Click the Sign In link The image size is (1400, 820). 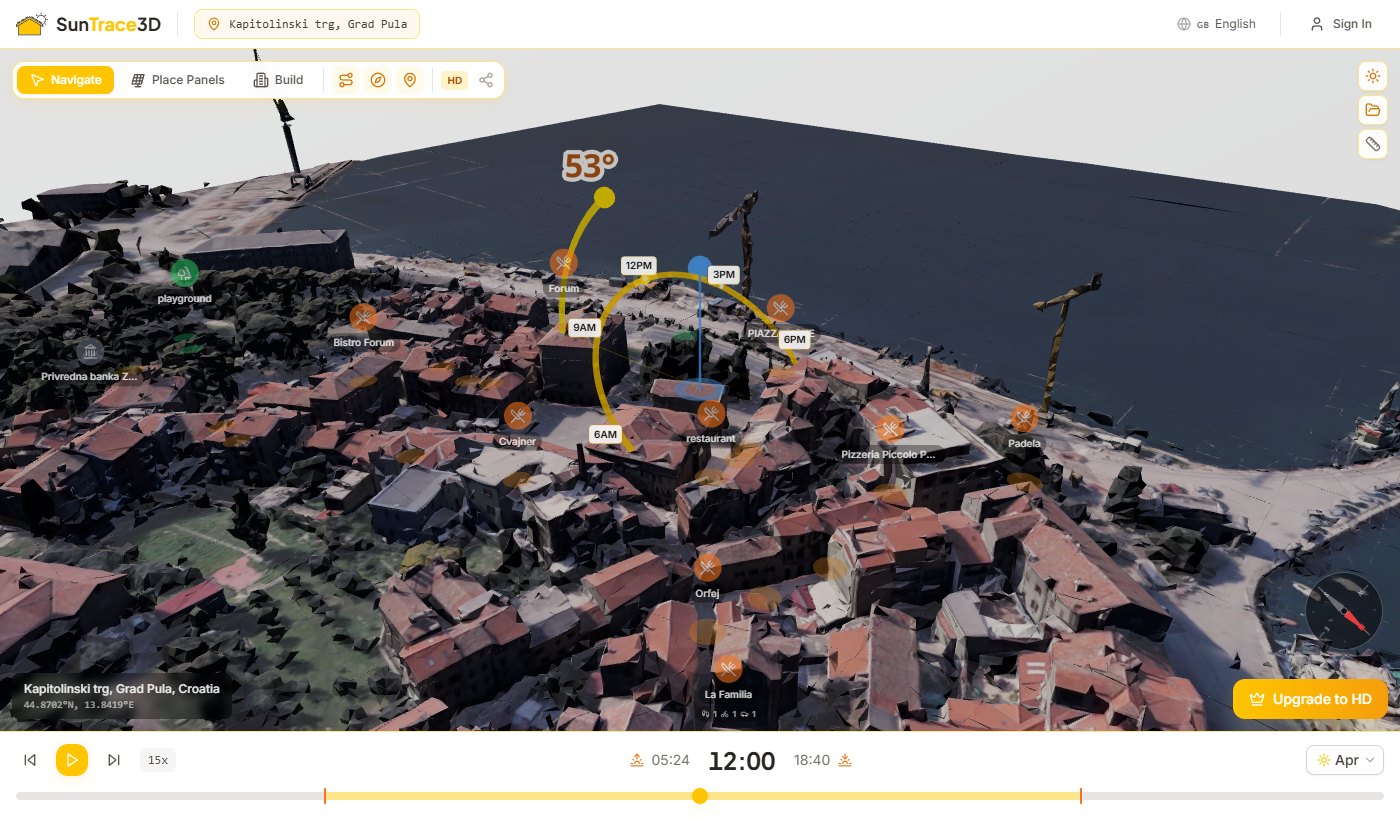point(1341,23)
